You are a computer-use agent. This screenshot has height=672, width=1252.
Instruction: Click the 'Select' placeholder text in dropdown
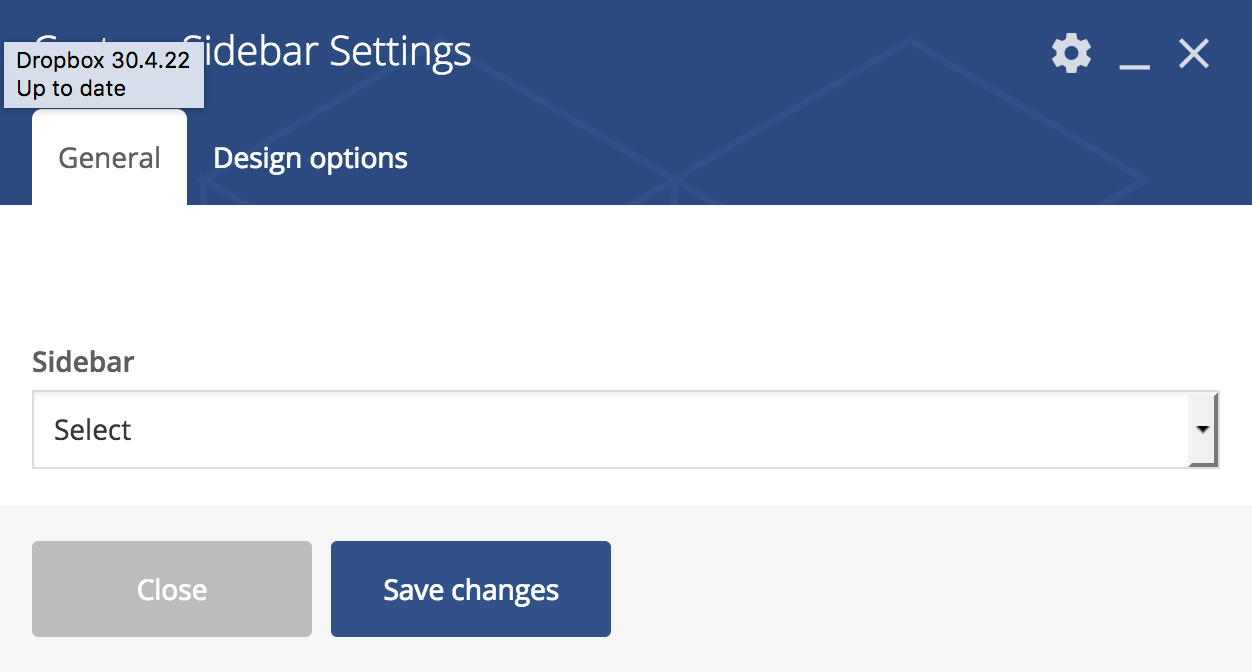93,430
